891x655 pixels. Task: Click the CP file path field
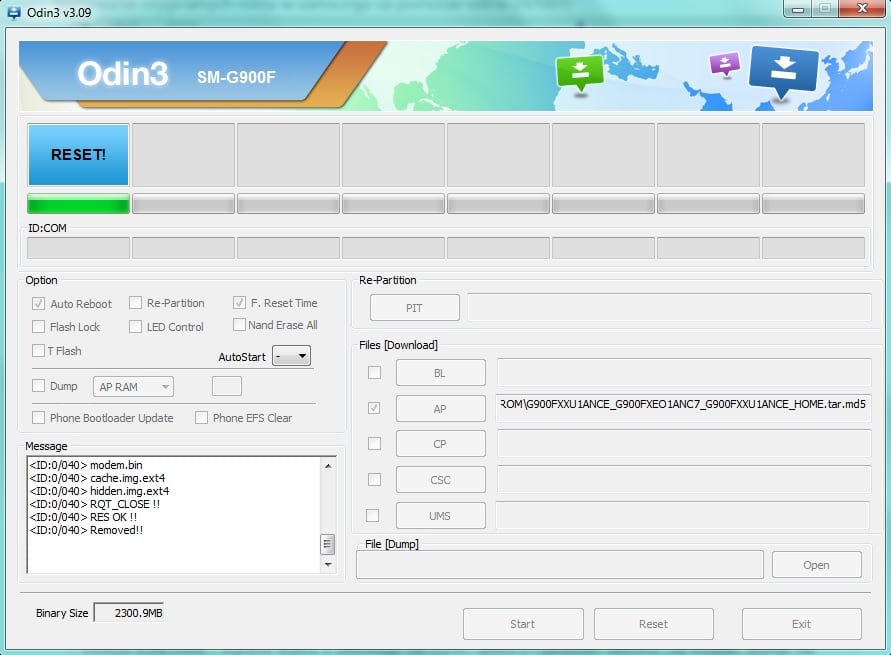[684, 443]
